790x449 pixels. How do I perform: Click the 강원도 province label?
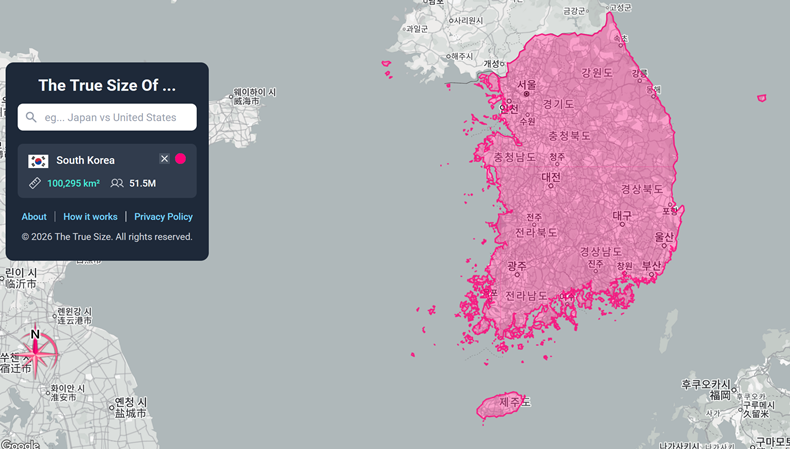pyautogui.click(x=597, y=73)
